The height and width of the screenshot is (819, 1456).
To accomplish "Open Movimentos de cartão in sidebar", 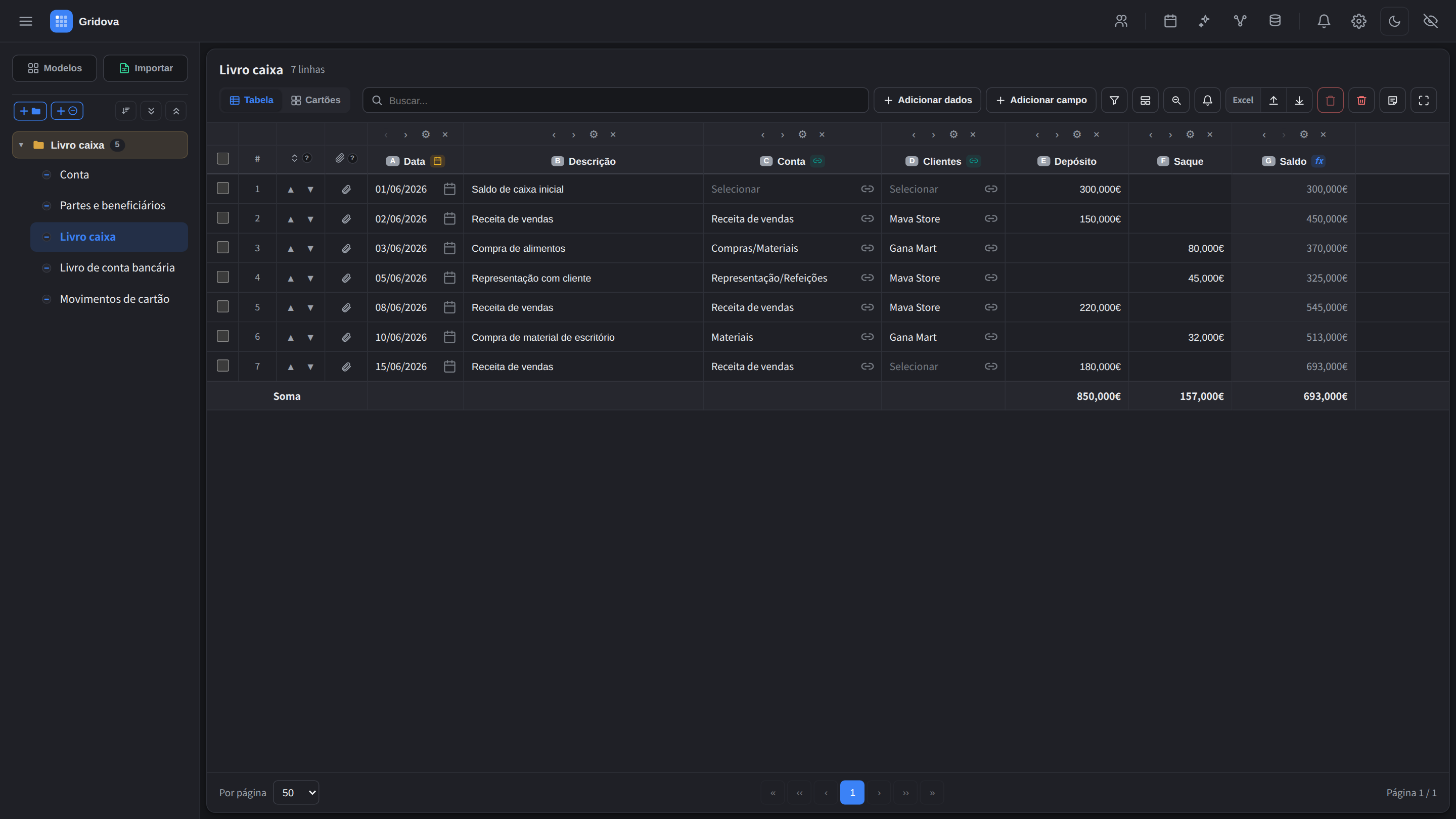I will pyautogui.click(x=109, y=299).
